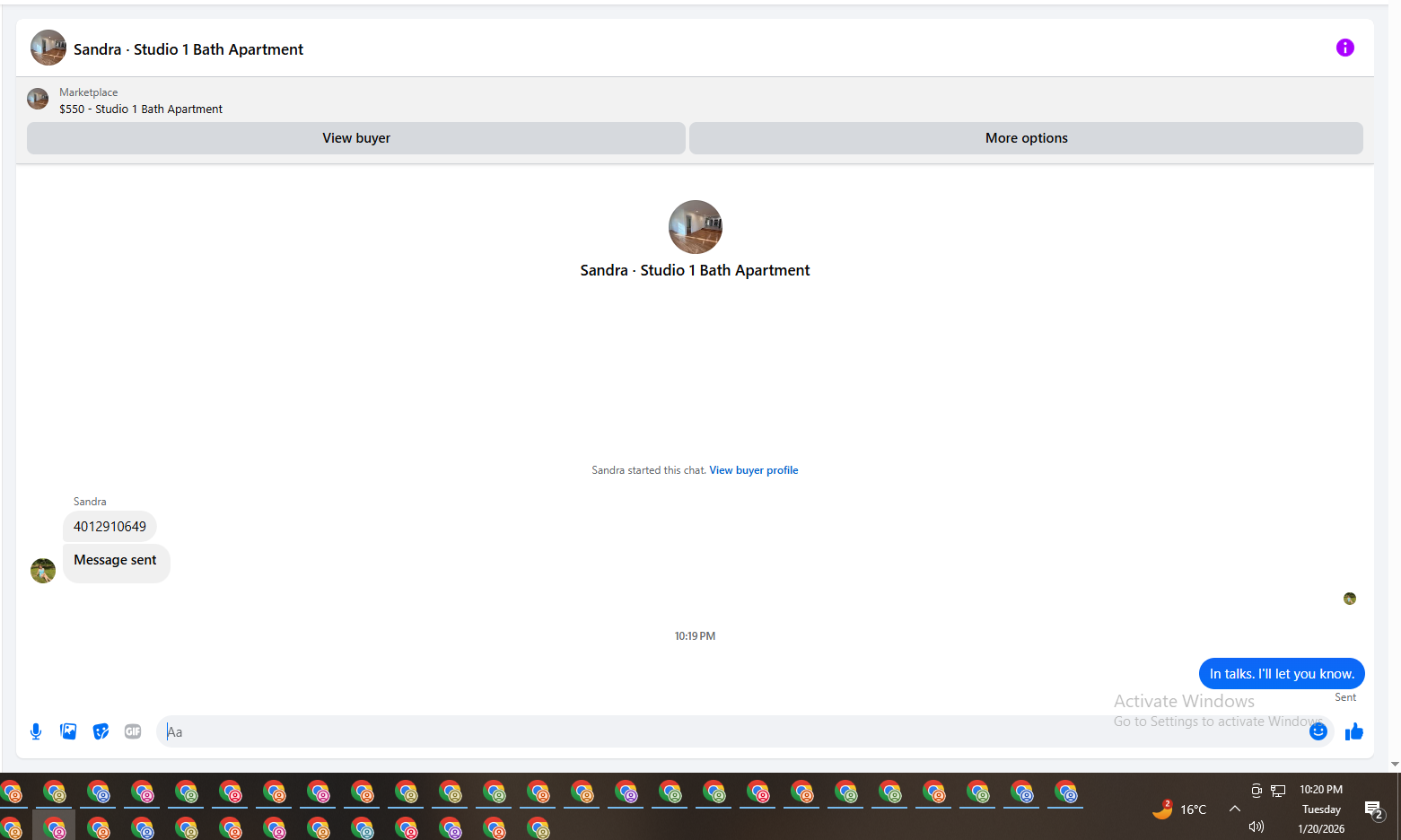1401x840 pixels.
Task: Click the Sandra sender name above messages
Action: tap(90, 502)
